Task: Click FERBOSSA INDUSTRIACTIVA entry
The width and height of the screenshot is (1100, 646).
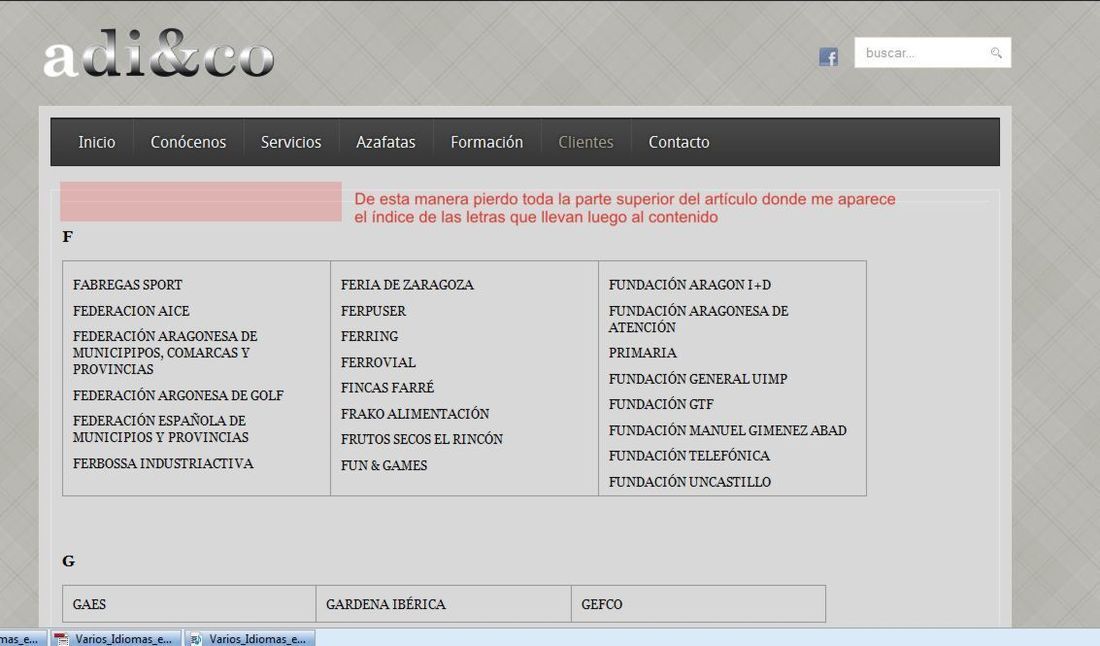Action: pos(163,463)
